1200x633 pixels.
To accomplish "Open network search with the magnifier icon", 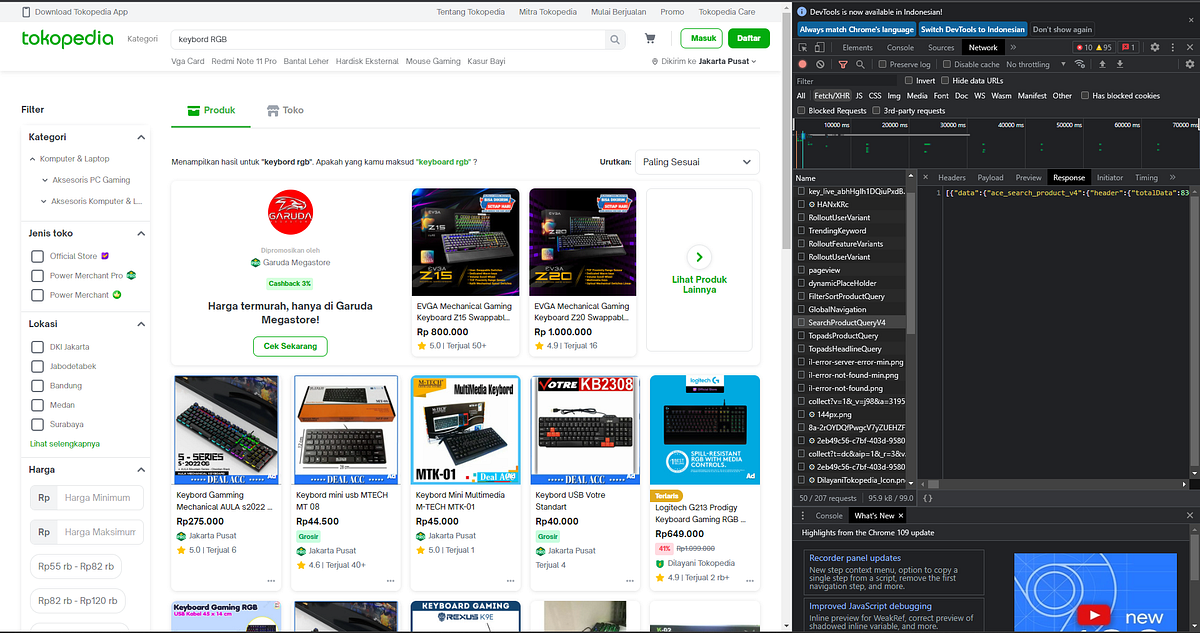I will pos(861,63).
